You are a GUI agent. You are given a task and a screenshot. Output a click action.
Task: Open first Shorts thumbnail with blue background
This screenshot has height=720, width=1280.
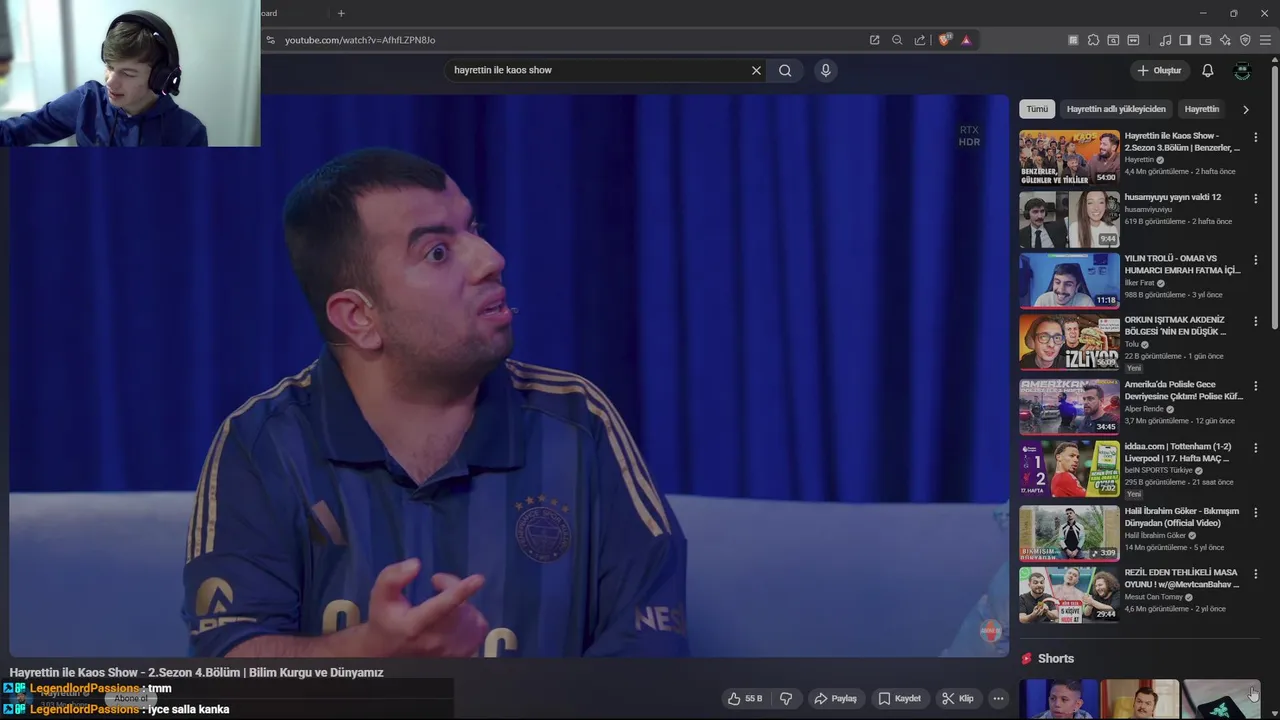(x=1059, y=699)
